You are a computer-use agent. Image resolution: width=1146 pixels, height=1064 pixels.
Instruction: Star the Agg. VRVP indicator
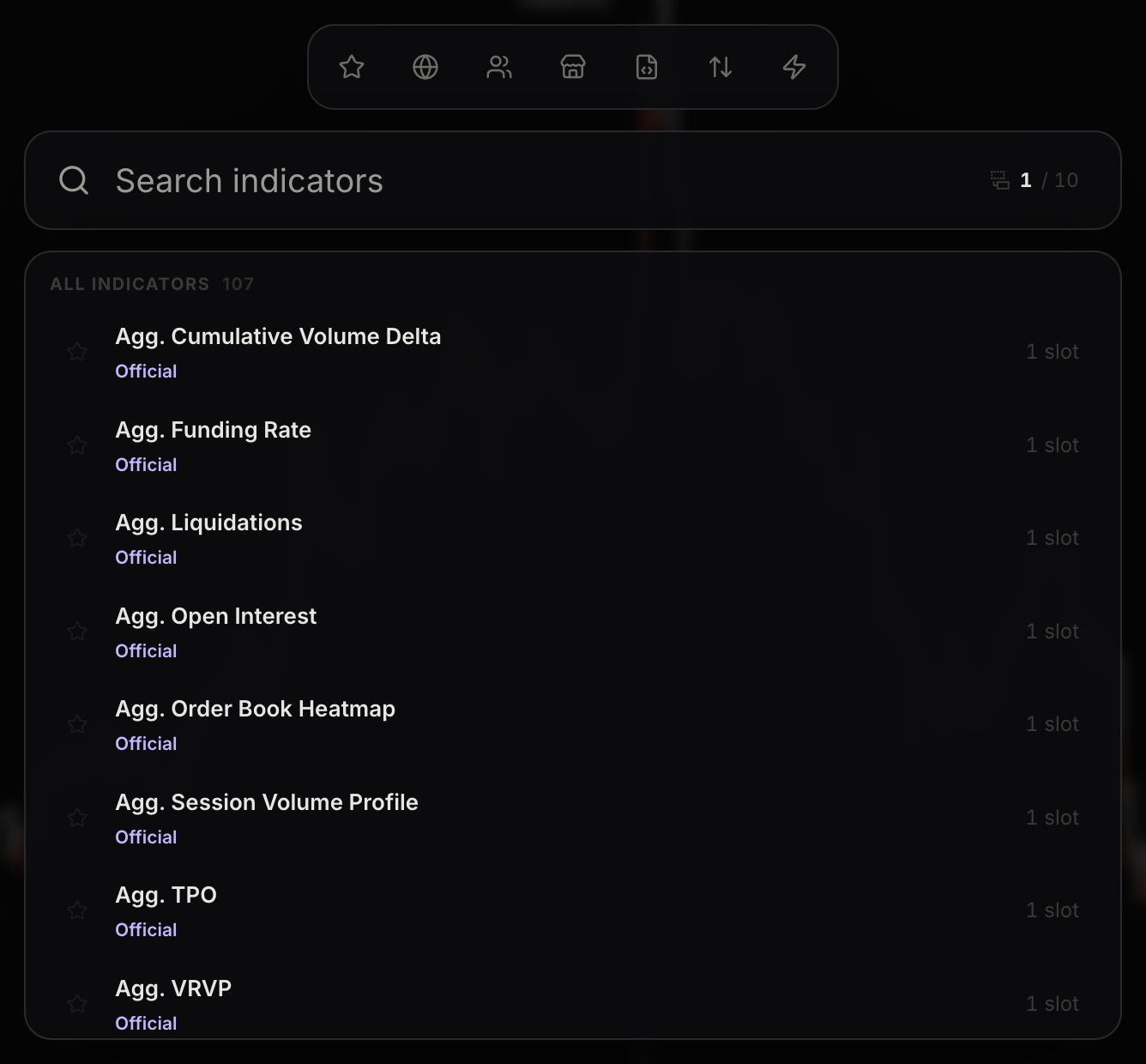click(77, 1004)
